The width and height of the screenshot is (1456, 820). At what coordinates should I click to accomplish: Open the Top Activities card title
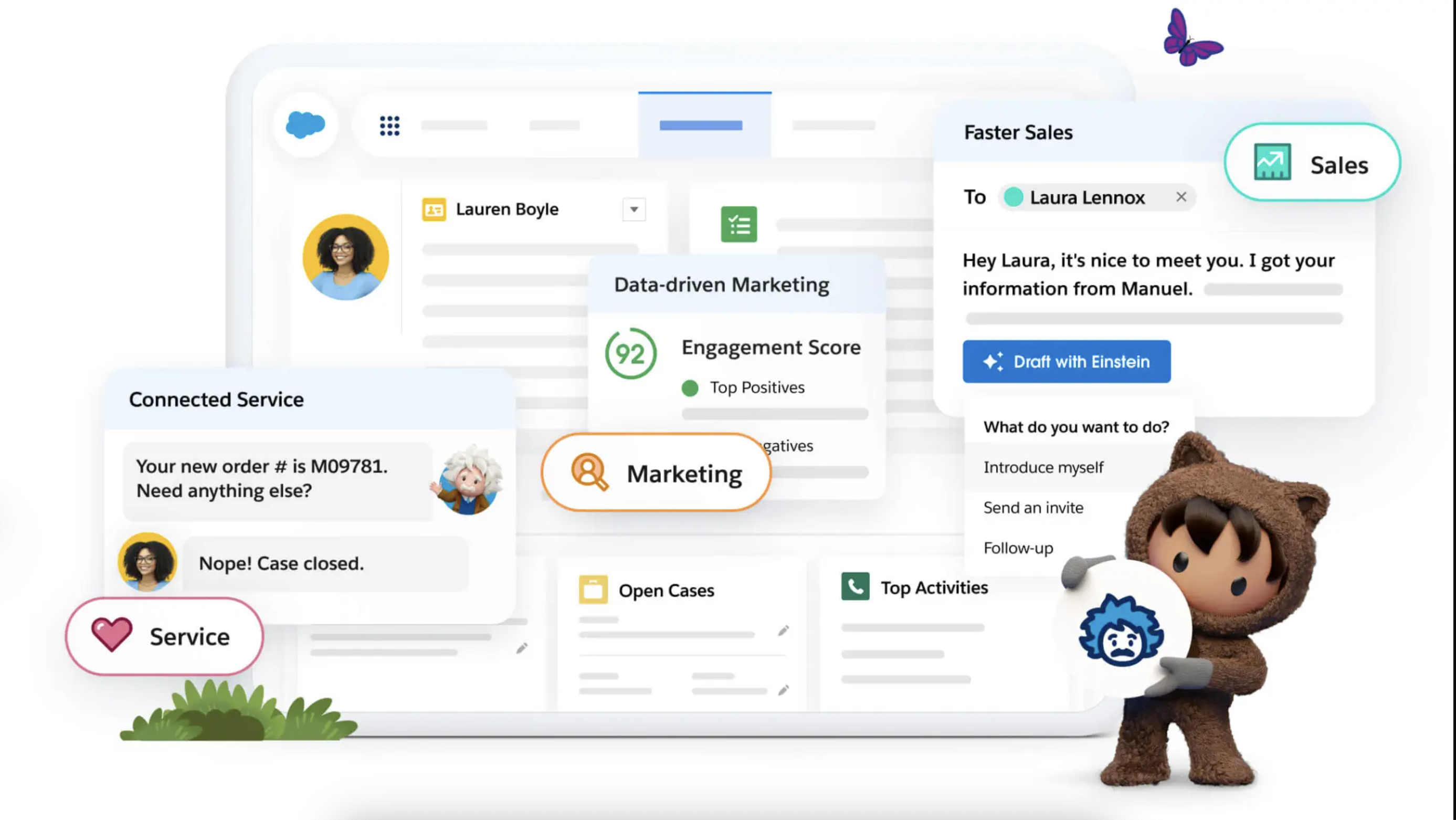934,588
